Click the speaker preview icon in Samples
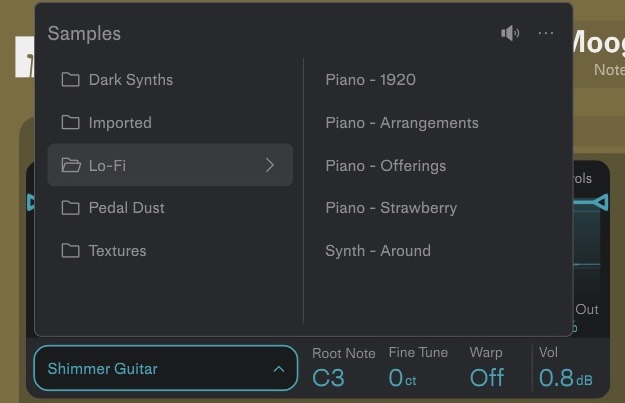The width and height of the screenshot is (625, 403). 510,33
